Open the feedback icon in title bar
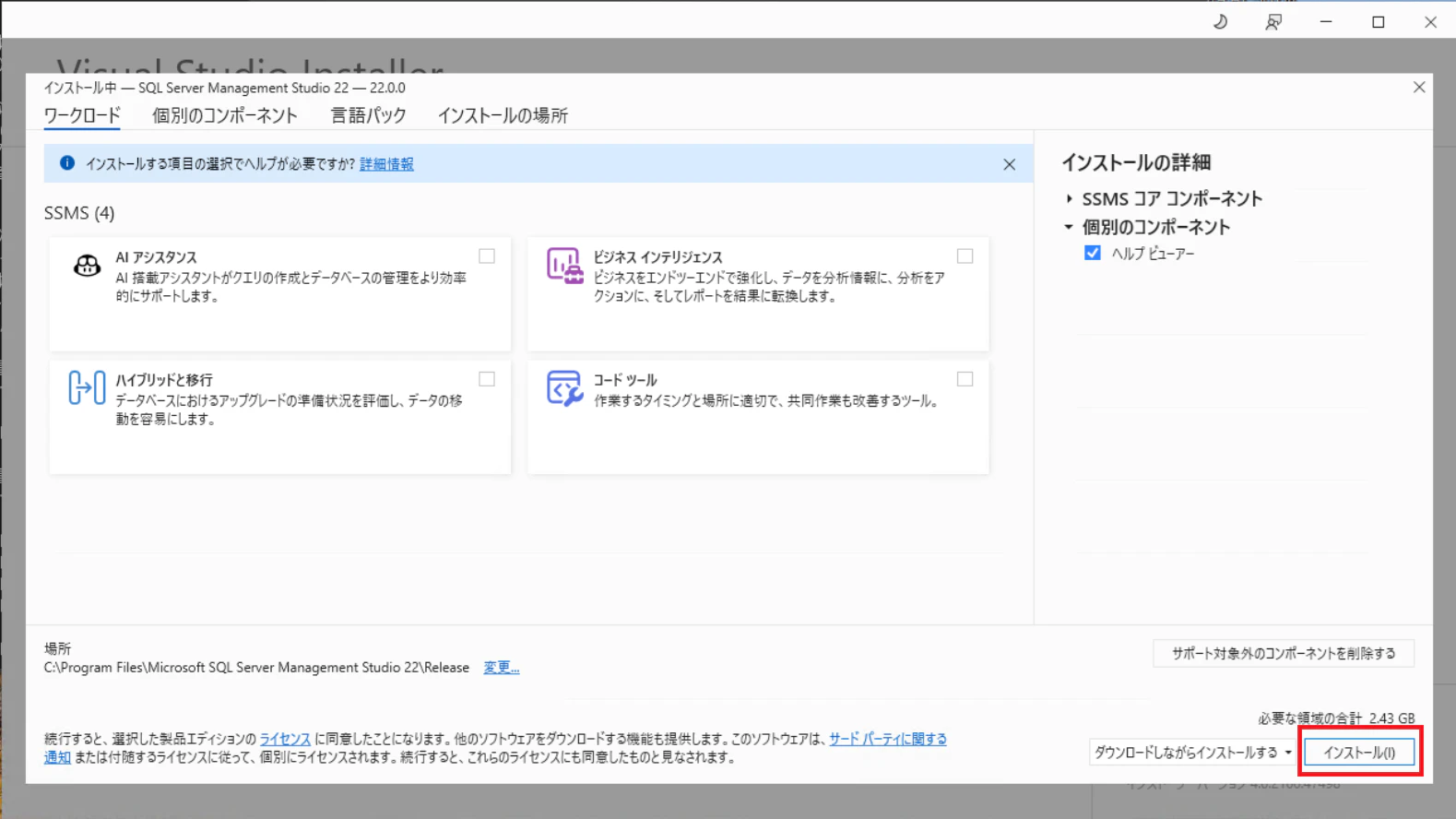Viewport: 1456px width, 819px height. [x=1273, y=22]
